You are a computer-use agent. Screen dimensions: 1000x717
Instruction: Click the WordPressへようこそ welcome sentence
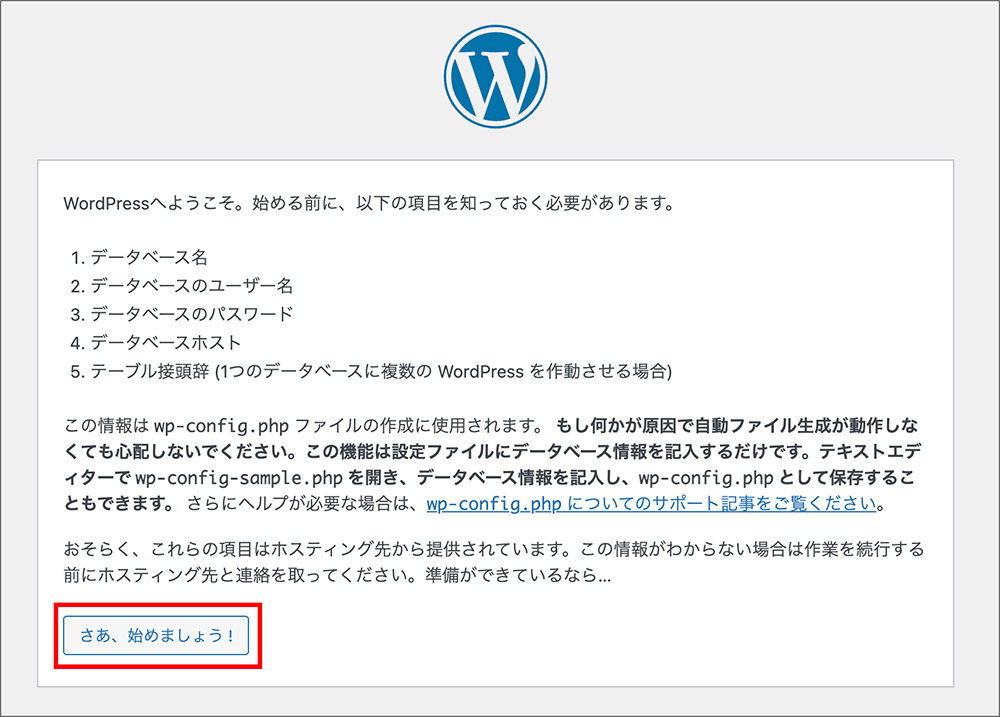[369, 203]
